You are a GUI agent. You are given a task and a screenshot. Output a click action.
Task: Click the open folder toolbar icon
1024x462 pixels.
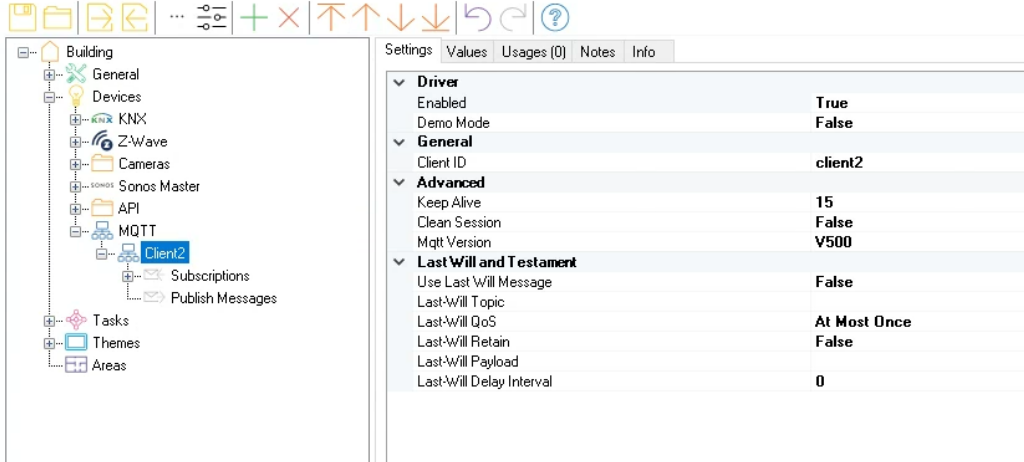(58, 17)
